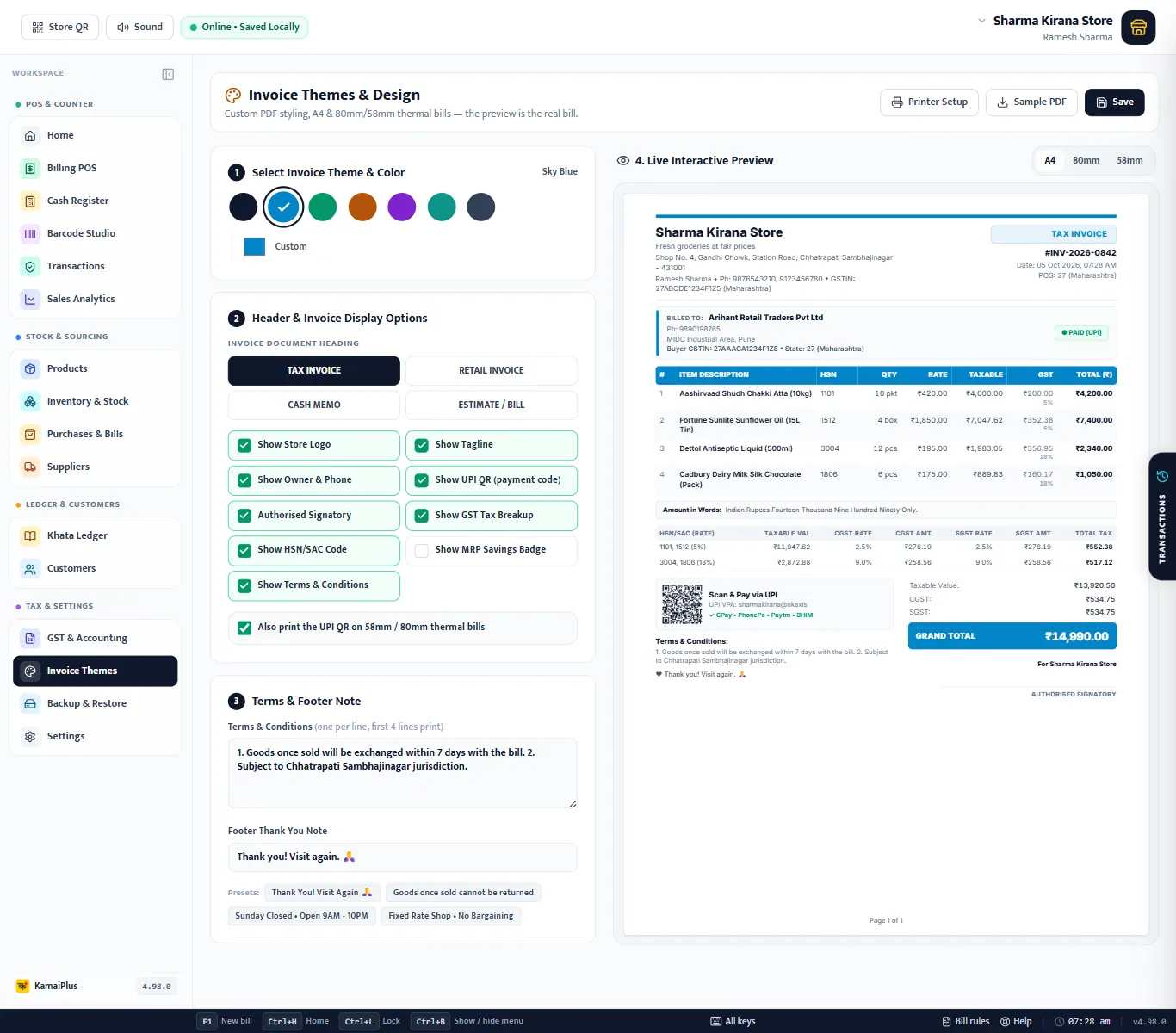Open Settings gear icon in sidebar

(30, 736)
